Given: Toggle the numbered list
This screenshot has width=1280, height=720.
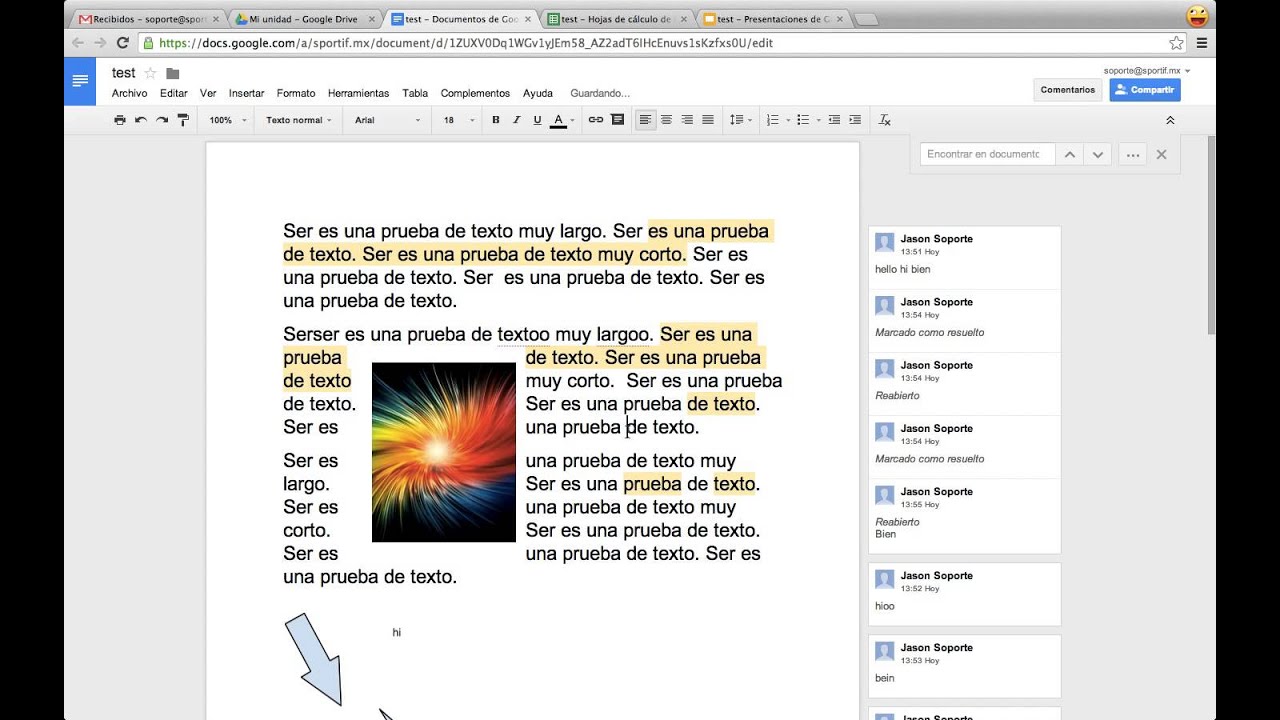Looking at the screenshot, I should (772, 120).
